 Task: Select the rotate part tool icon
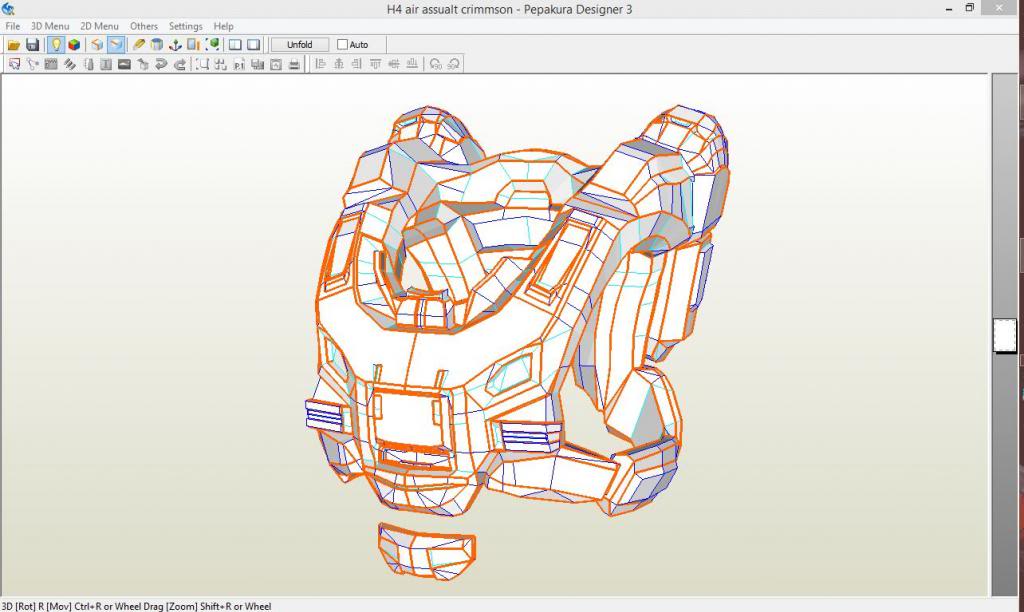pyautogui.click(x=33, y=64)
